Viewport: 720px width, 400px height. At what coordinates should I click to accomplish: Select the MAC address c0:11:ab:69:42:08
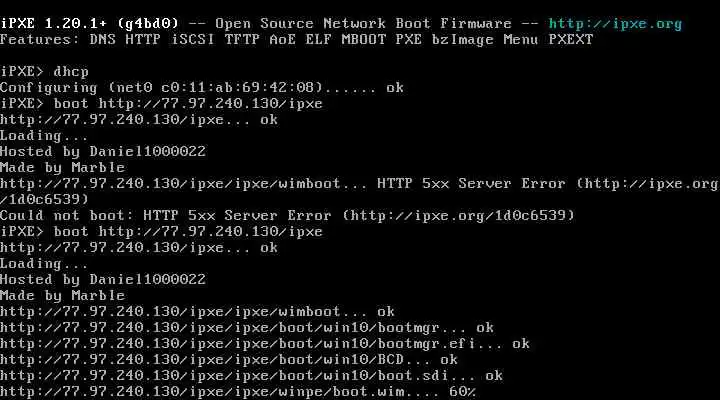[x=242, y=87]
